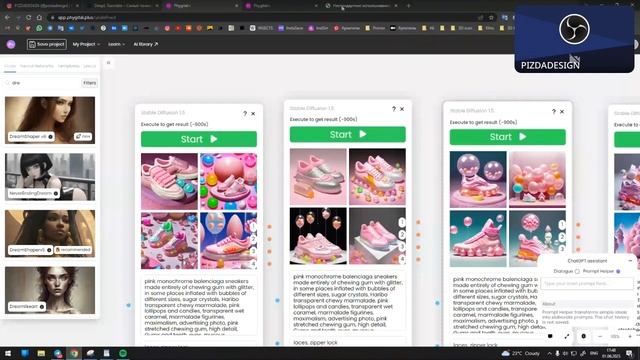Click the fit-to-screen expand icon
Image resolution: width=640 pixels, height=360 pixels.
pyautogui.click(x=567, y=336)
